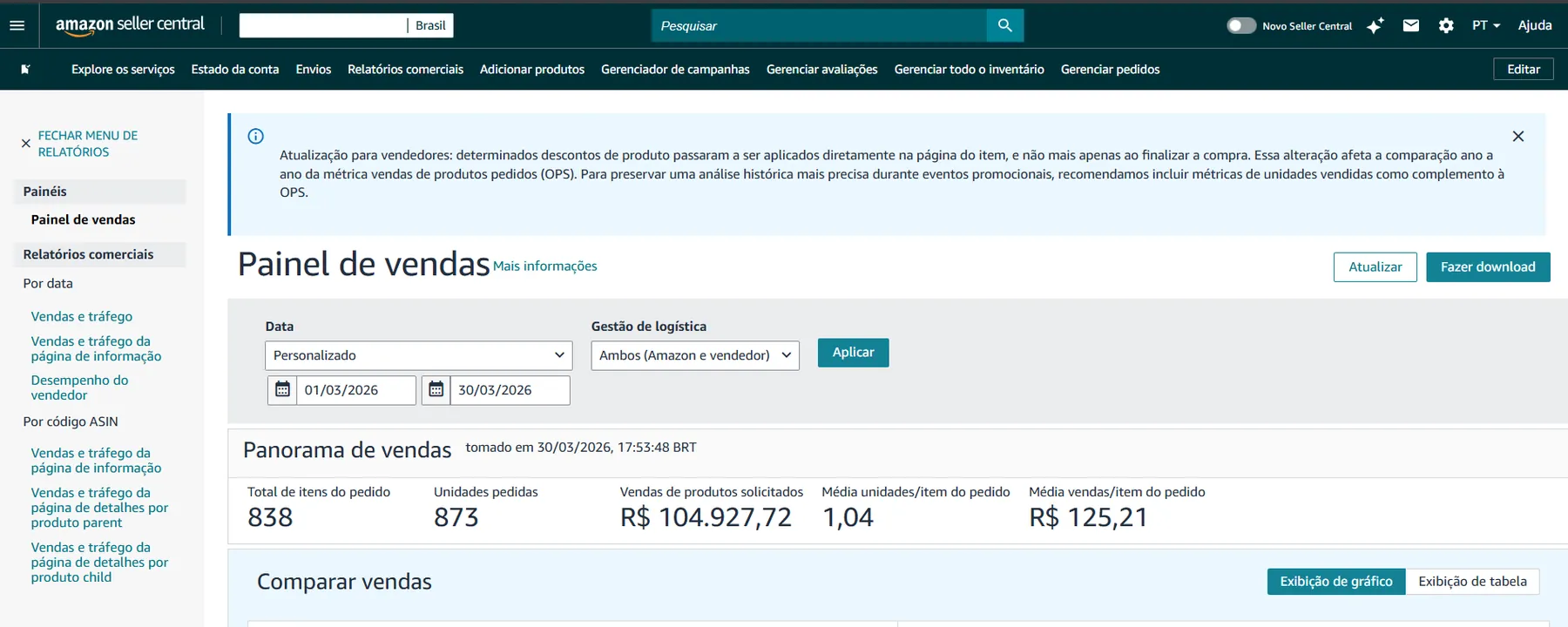This screenshot has height=627, width=1568.
Task: Click the search magnifier button
Action: click(1005, 25)
